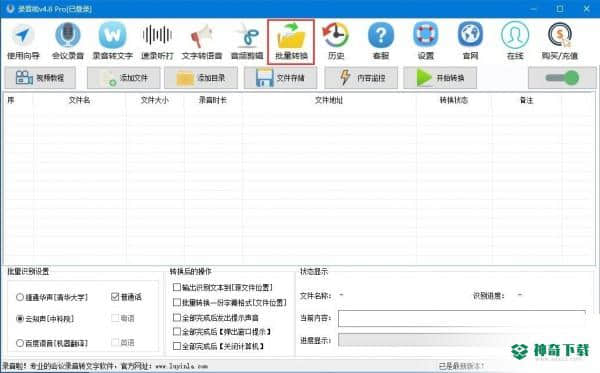Click the 视频教程 button
Screen dimensions: 600x373
tap(40, 78)
